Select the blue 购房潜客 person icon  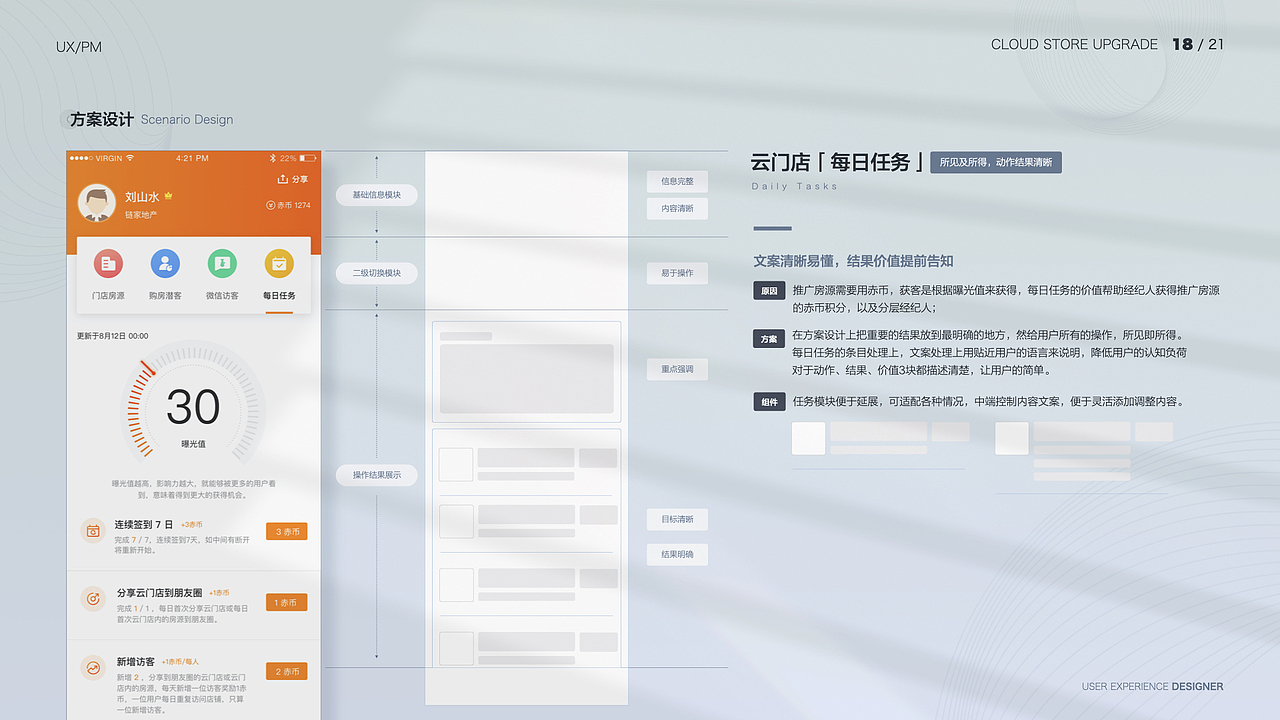(x=165, y=264)
